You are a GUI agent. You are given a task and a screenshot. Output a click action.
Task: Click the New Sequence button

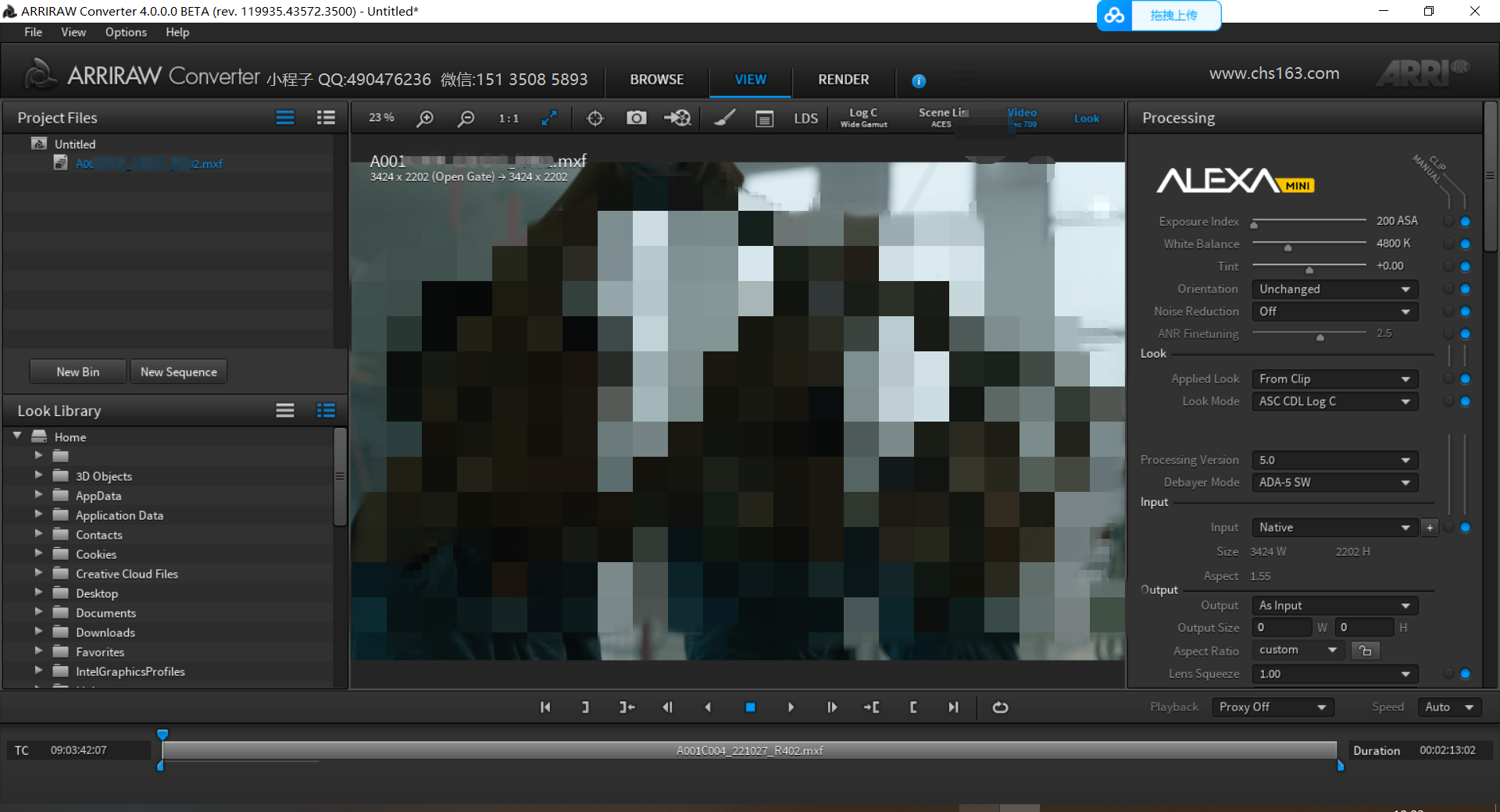click(x=179, y=372)
